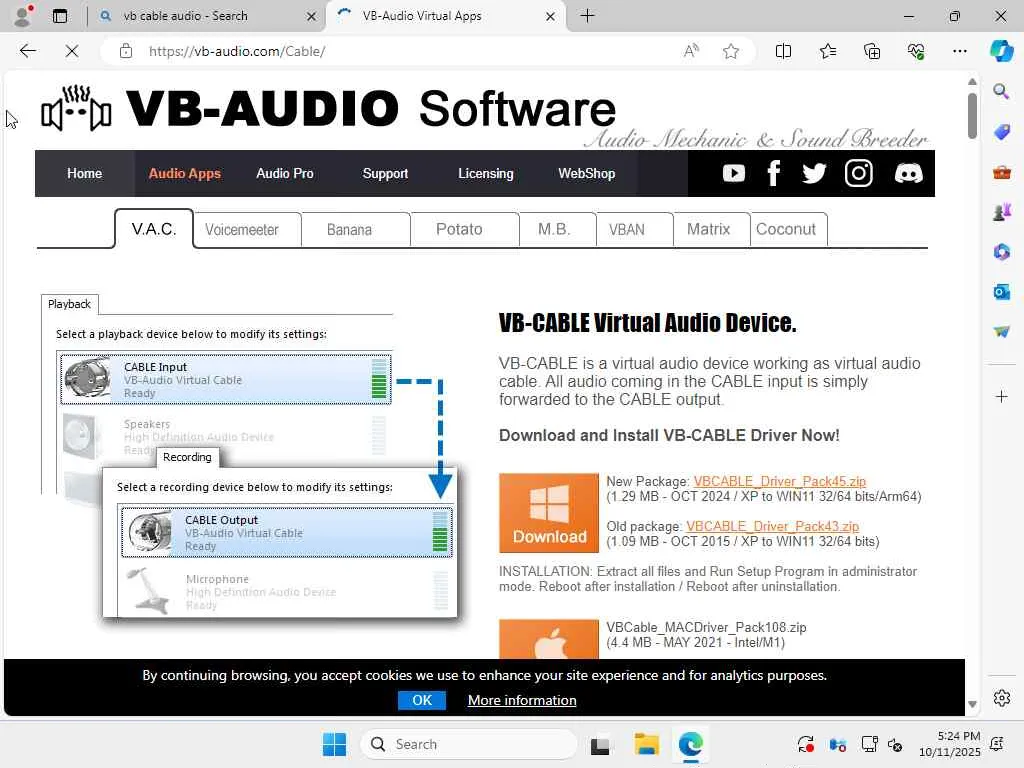Image resolution: width=1024 pixels, height=768 pixels.
Task: Open VB-Audio YouTube channel icon
Action: 733,173
